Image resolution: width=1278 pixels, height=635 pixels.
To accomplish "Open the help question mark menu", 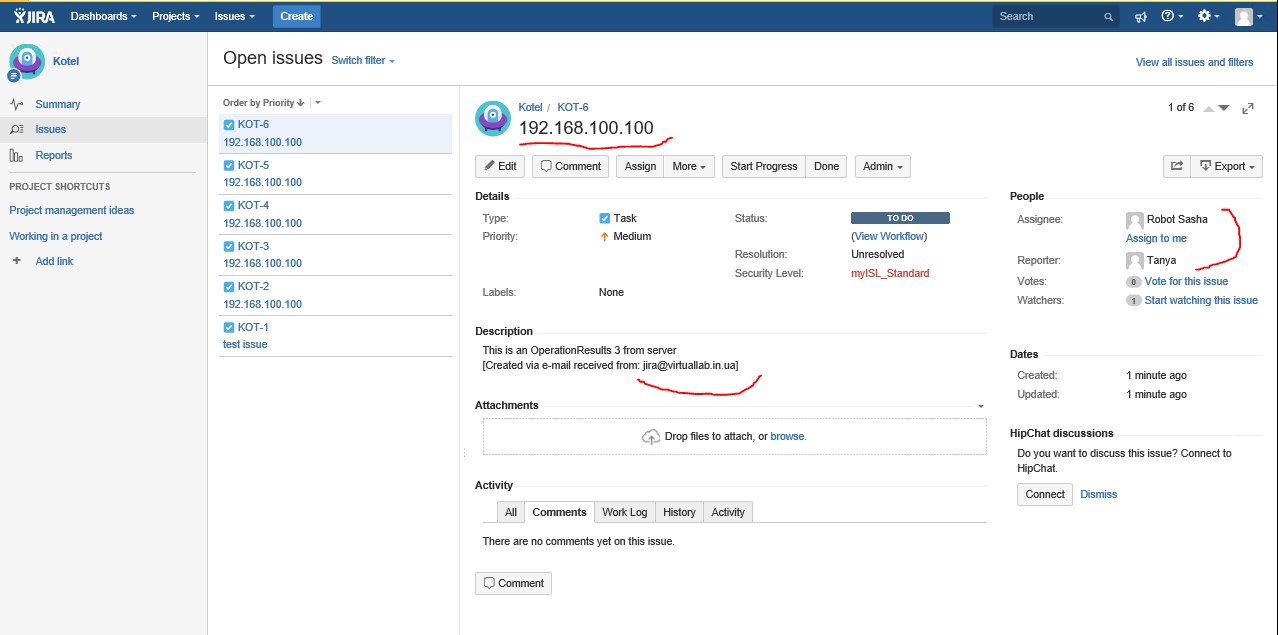I will pos(1172,17).
